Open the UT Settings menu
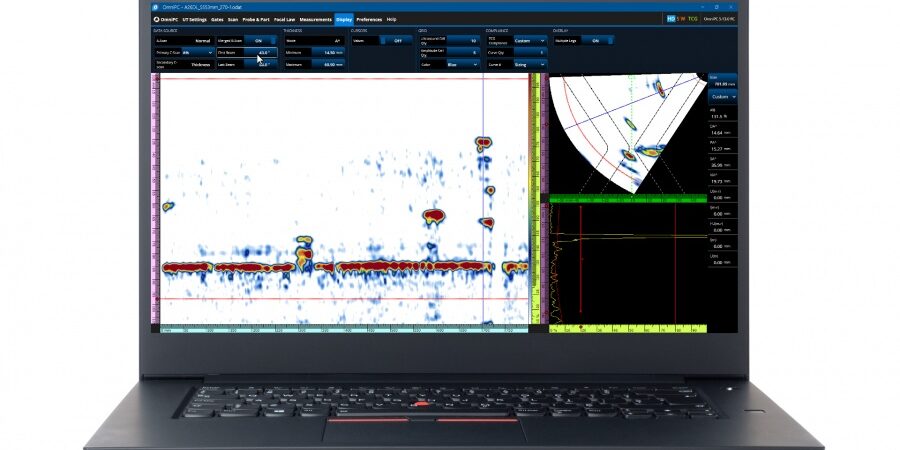 point(194,19)
